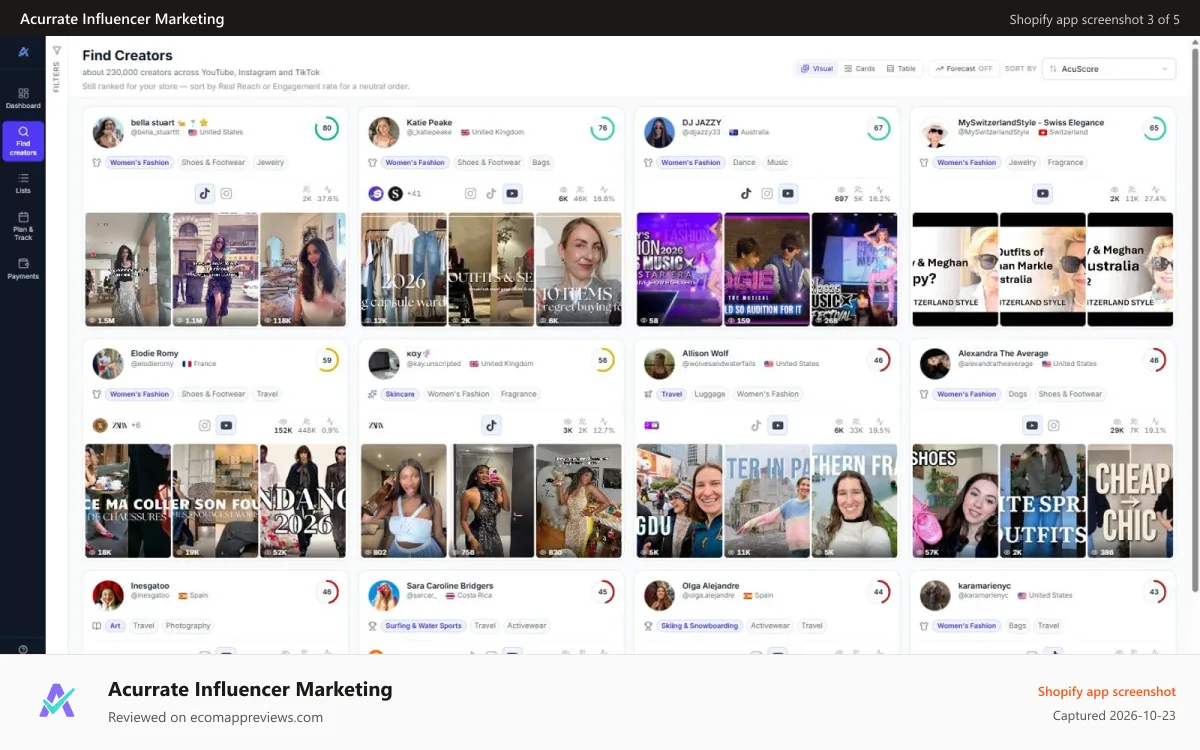Open DJ JAZZY profile avatar

click(659, 132)
